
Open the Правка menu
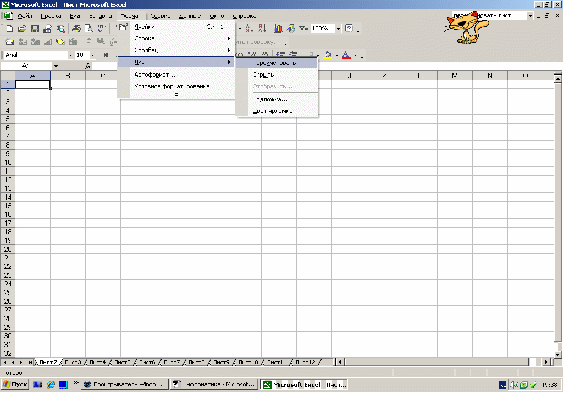[x=51, y=16]
